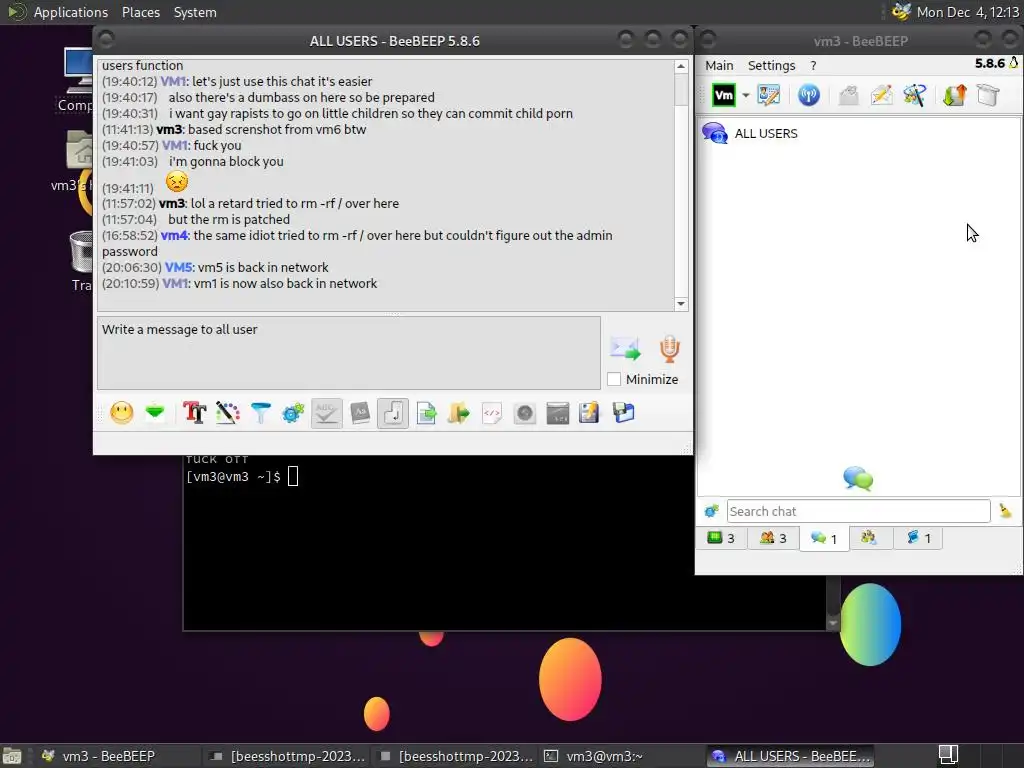The width and height of the screenshot is (1024, 768).
Task: Click the blue broadcast antenna icon
Action: click(808, 95)
